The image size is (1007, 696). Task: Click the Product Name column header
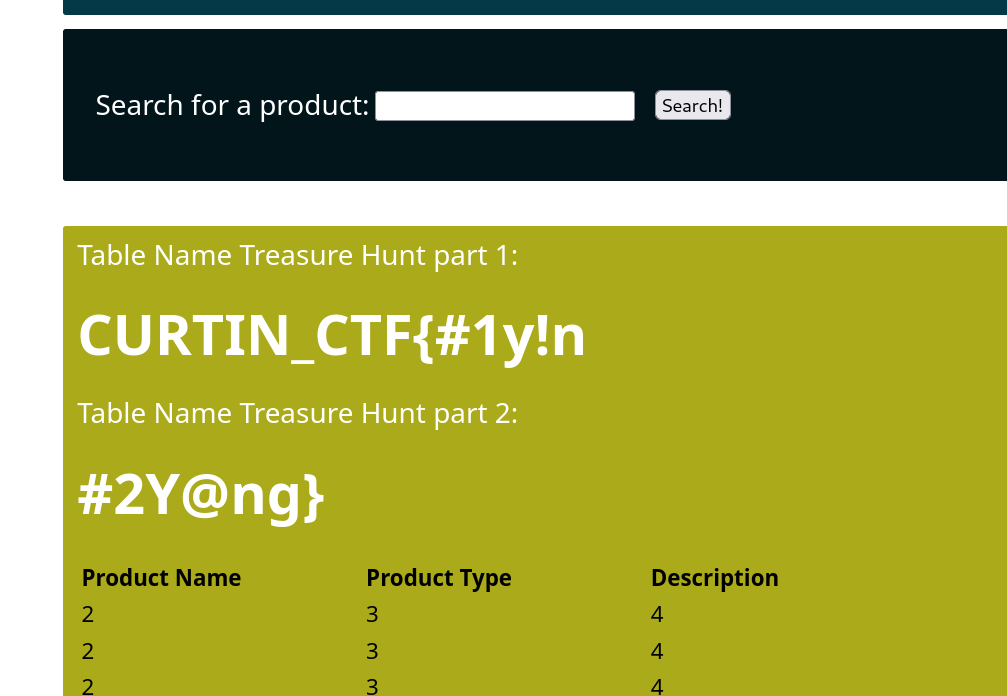point(161,578)
